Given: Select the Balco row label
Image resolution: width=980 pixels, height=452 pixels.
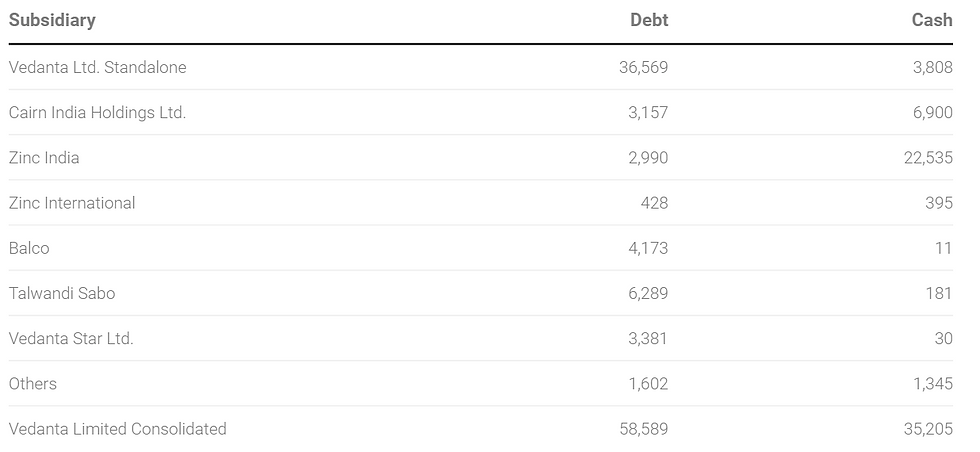Looking at the screenshot, I should click(29, 248).
